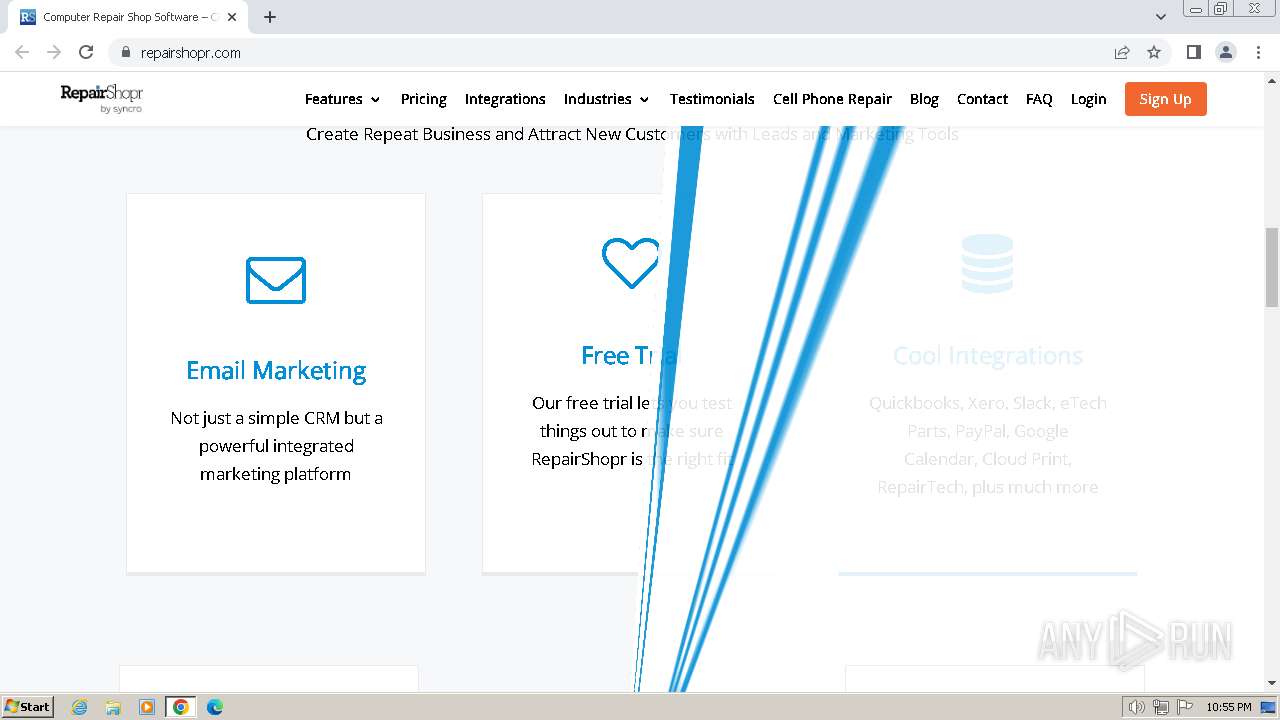Click the volume speaker tray icon
This screenshot has height=720, width=1280.
point(1136,707)
